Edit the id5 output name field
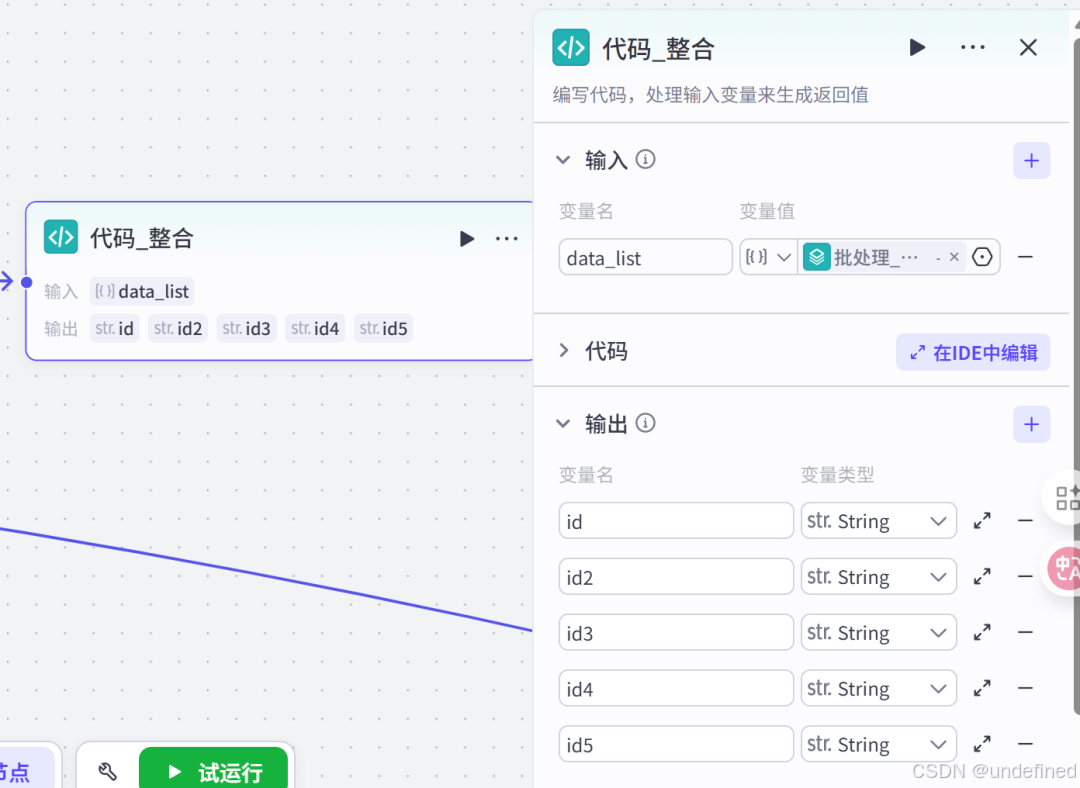The width and height of the screenshot is (1080, 788). coord(676,744)
